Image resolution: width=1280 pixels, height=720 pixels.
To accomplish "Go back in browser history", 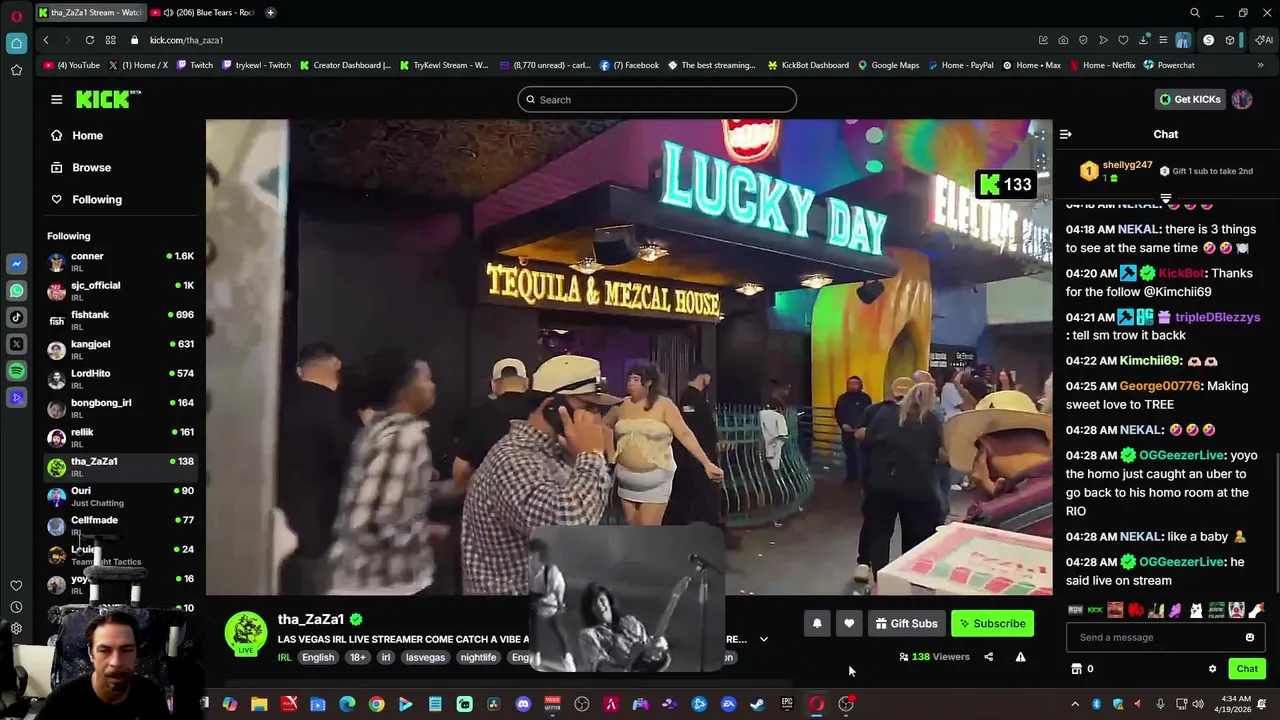I will (46, 40).
